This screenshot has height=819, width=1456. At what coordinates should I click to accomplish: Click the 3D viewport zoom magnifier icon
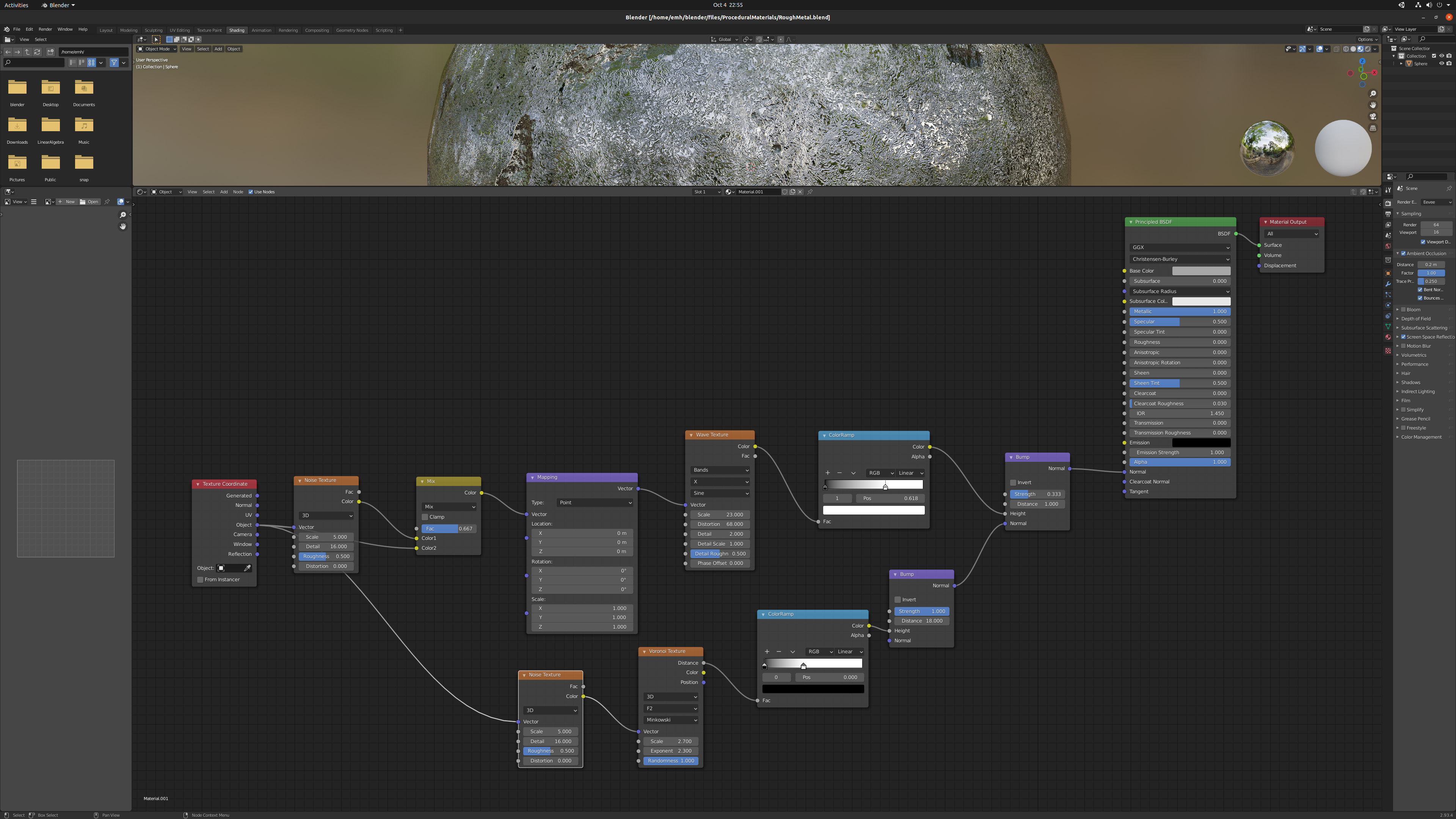tap(1373, 94)
